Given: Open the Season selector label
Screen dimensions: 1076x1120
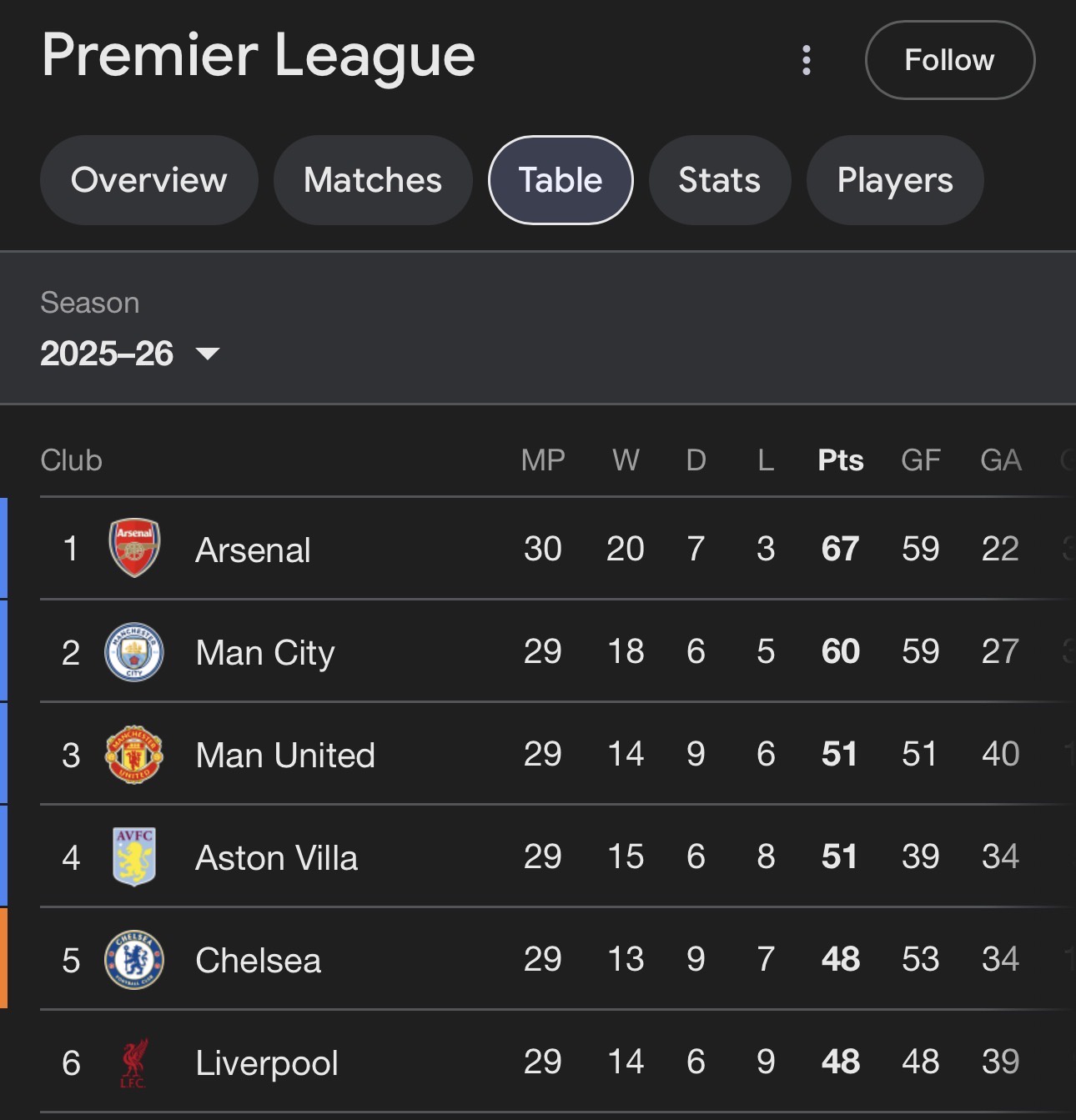Looking at the screenshot, I should coord(90,303).
